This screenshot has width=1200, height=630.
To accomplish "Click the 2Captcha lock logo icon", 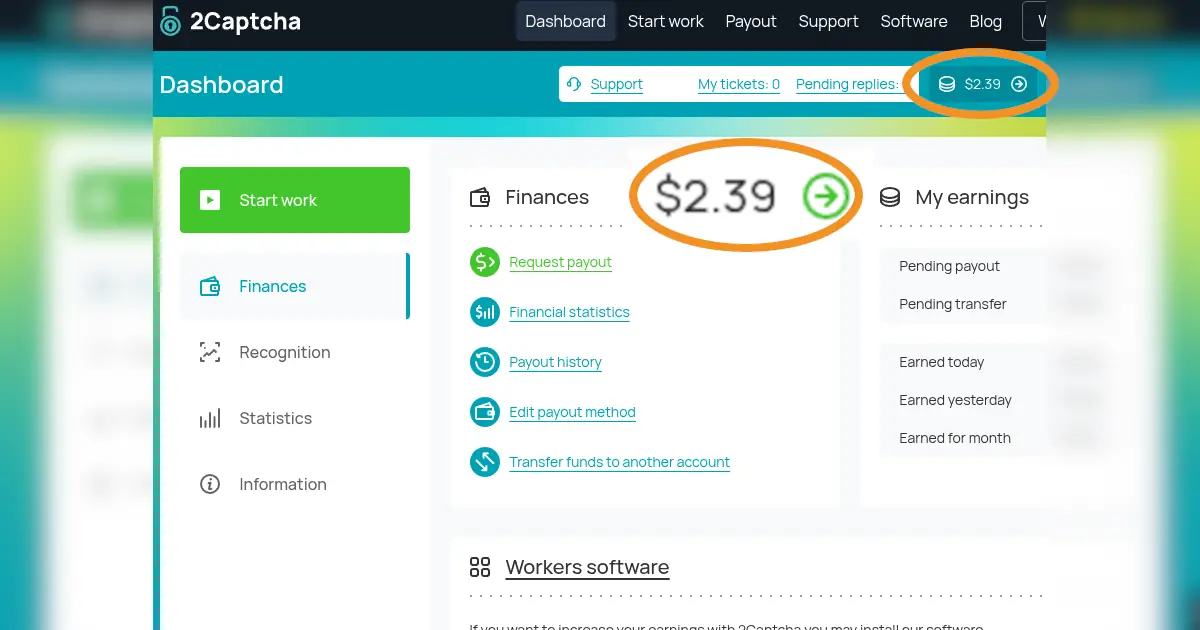I will pyautogui.click(x=171, y=21).
